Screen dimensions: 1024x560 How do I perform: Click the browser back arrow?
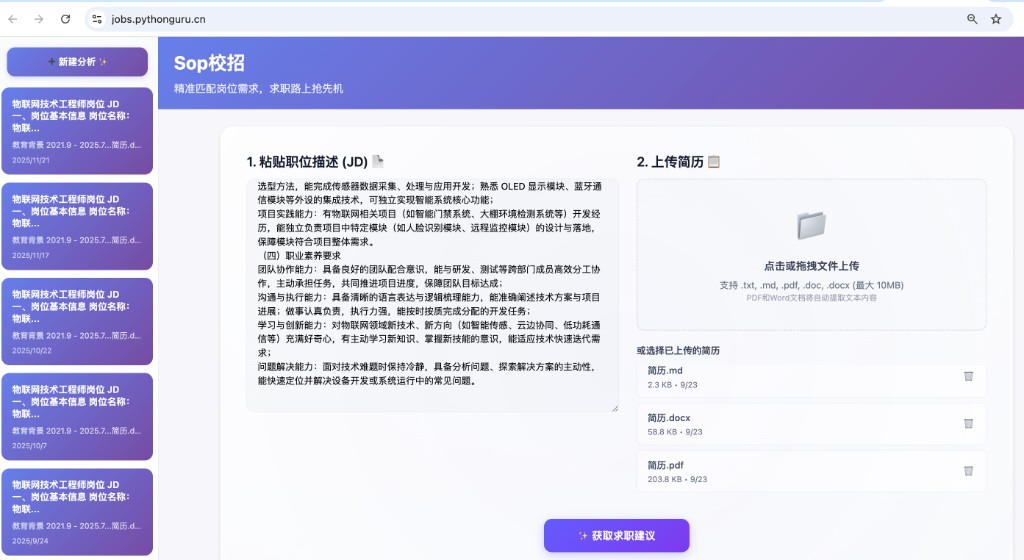(x=12, y=19)
